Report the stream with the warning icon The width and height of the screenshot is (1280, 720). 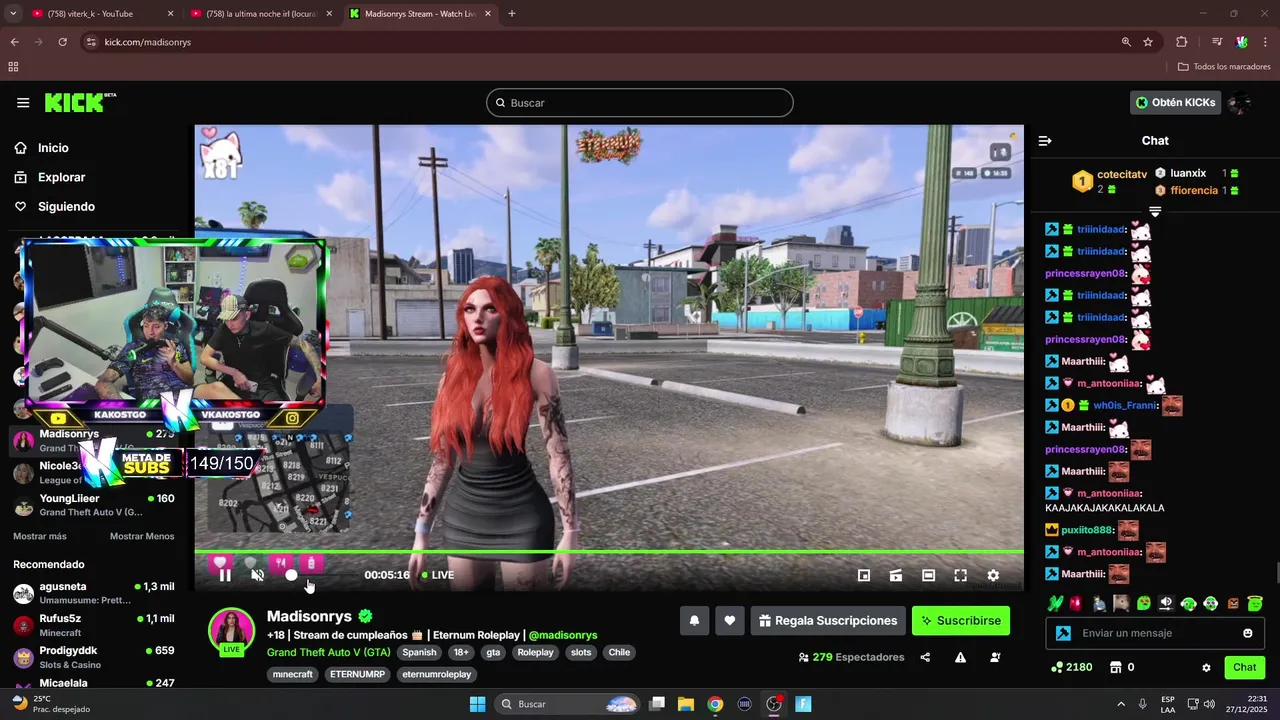point(960,657)
